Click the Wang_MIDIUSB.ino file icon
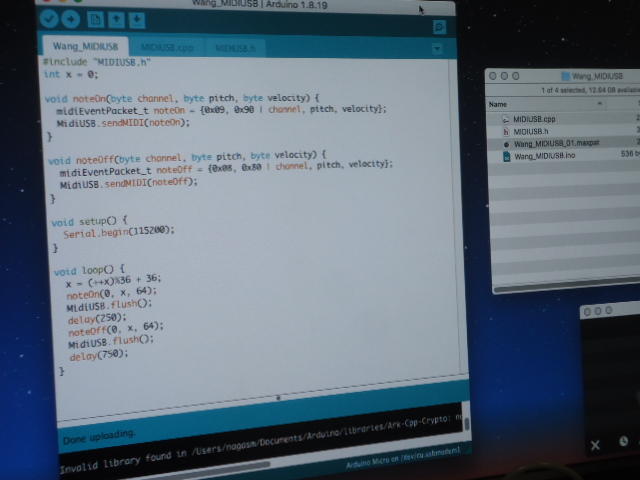Viewport: 640px width, 480px height. click(x=507, y=156)
